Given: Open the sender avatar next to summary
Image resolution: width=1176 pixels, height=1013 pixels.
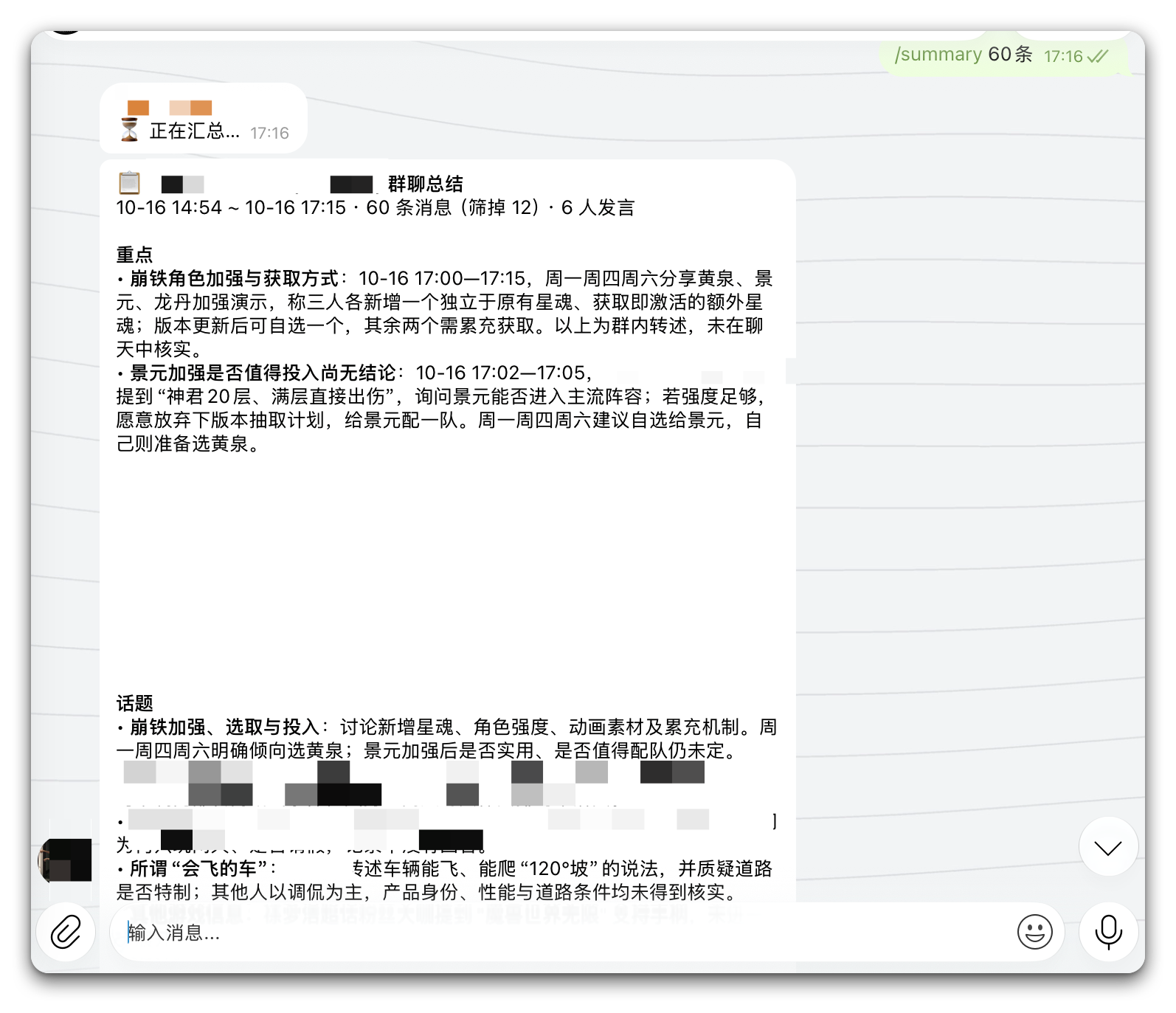Looking at the screenshot, I should pos(66,860).
